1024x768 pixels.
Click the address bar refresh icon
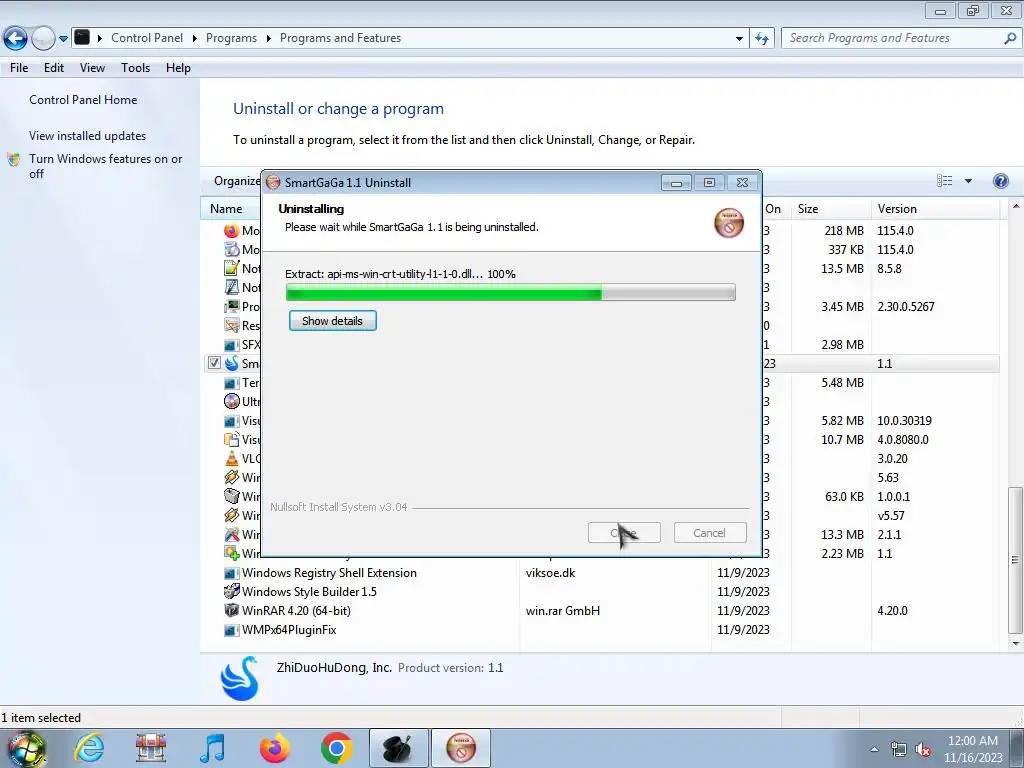[761, 39]
